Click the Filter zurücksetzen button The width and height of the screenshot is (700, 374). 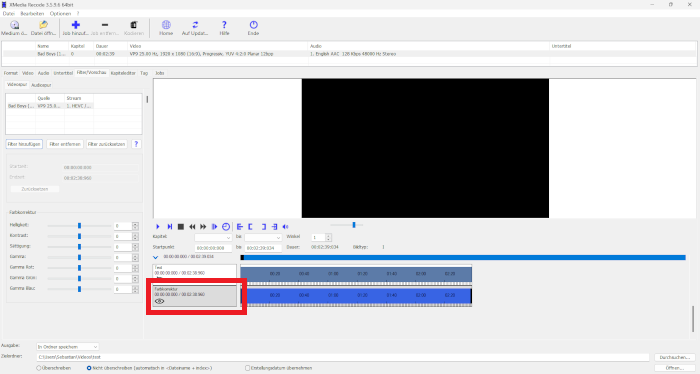tap(106, 144)
